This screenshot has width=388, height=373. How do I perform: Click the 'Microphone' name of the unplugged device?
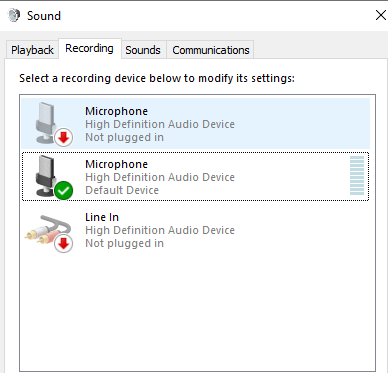(117, 111)
